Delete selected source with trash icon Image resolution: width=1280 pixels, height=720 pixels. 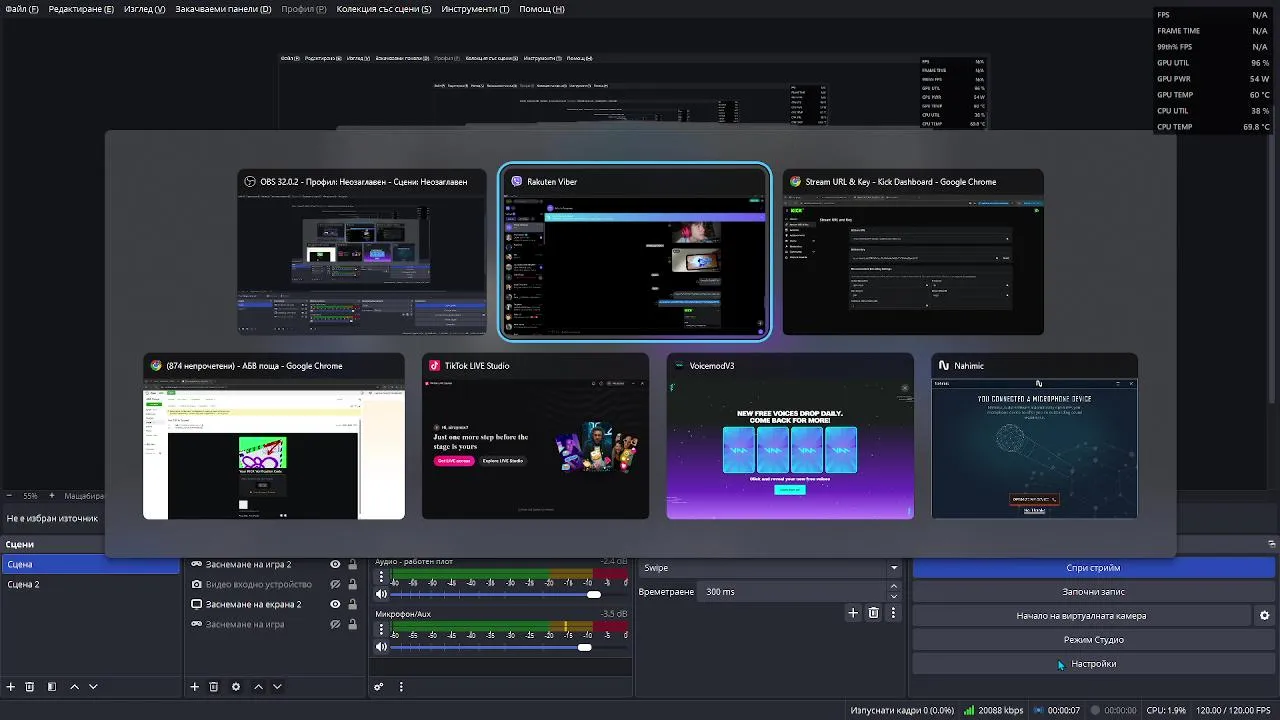214,687
